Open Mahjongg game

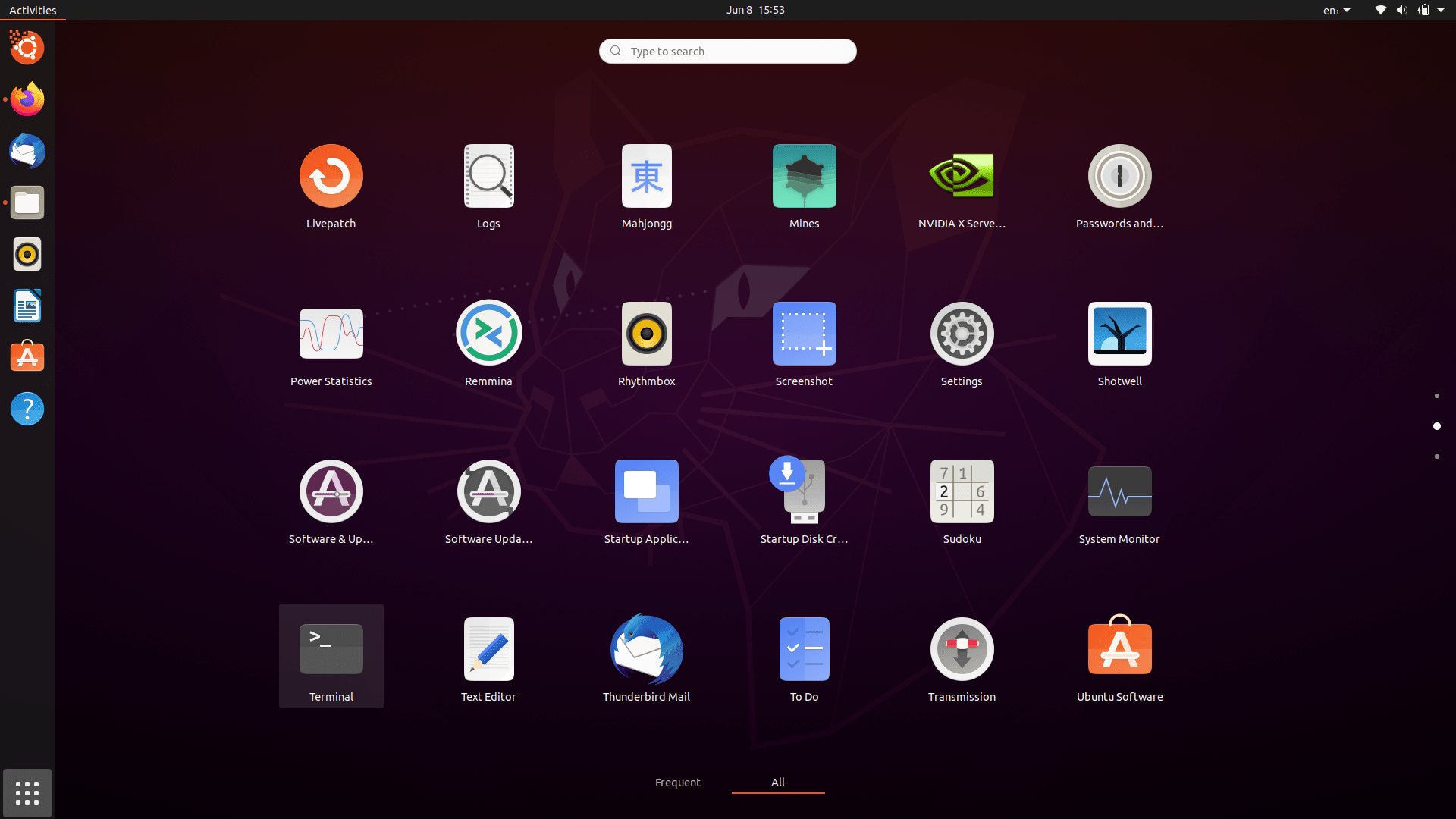pos(646,187)
